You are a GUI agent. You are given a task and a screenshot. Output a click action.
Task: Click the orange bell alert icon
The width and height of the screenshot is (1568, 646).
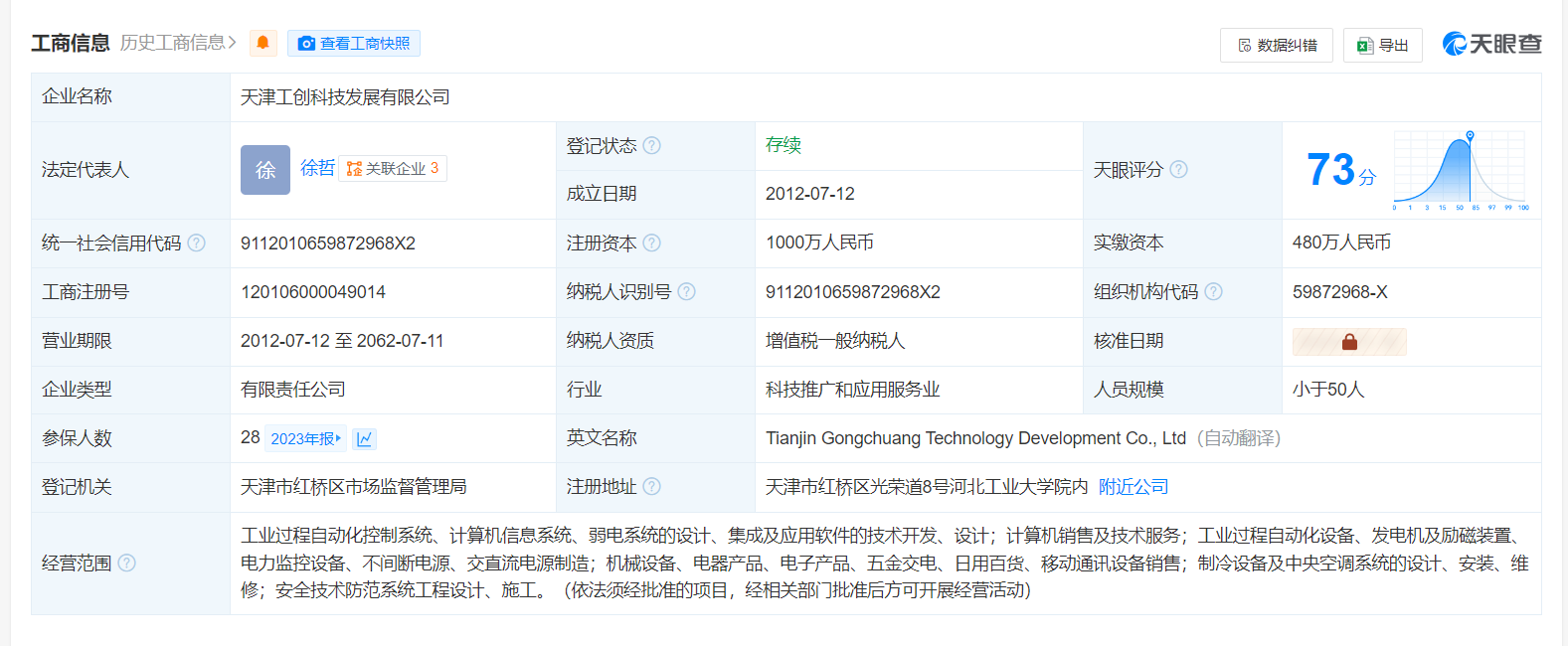[x=263, y=43]
